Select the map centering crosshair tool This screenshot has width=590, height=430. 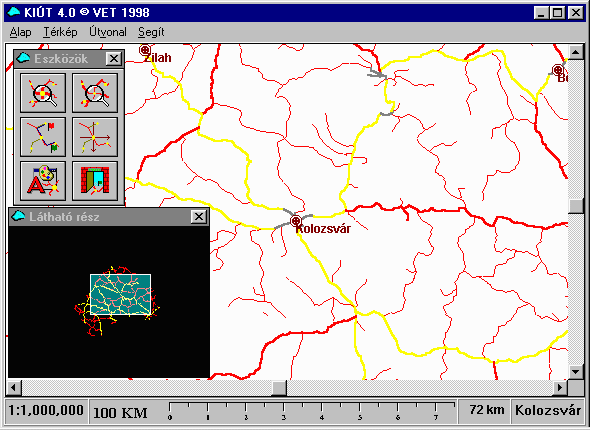click(x=95, y=137)
